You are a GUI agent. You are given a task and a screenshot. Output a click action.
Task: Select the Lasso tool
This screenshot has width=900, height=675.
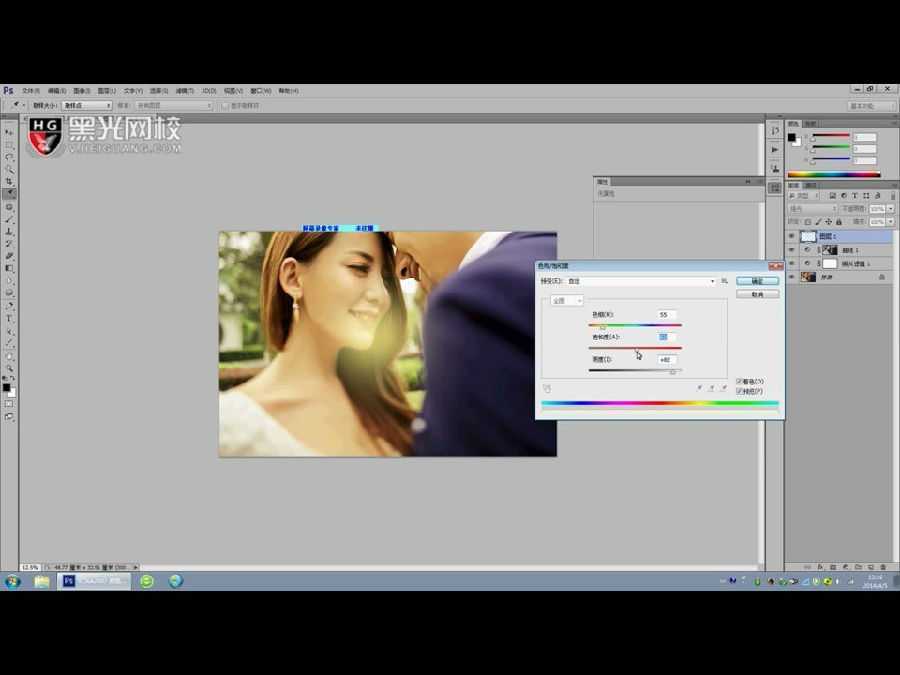coord(9,157)
